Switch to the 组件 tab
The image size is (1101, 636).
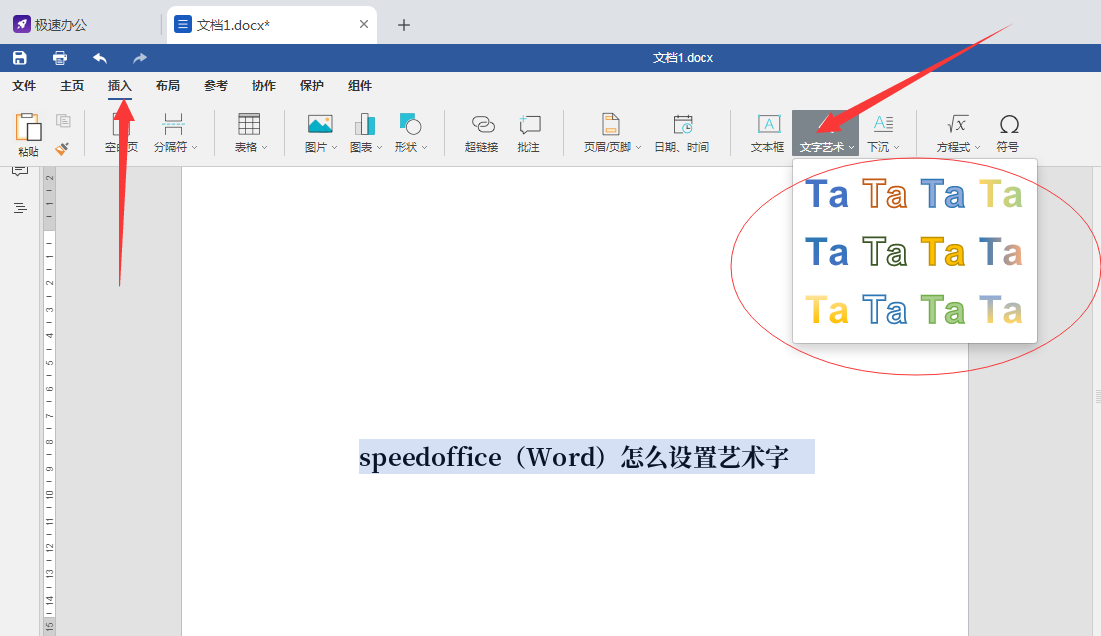[x=360, y=86]
